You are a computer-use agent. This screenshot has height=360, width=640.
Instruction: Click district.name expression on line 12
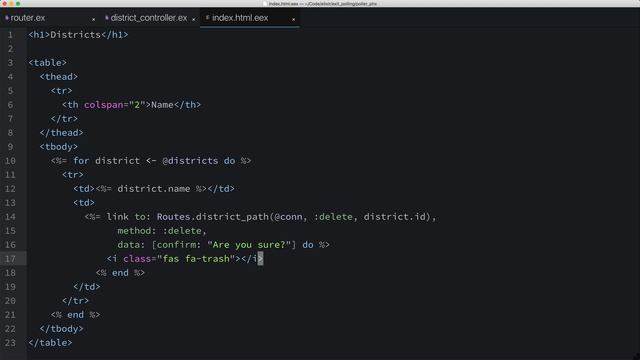pyautogui.click(x=153, y=189)
